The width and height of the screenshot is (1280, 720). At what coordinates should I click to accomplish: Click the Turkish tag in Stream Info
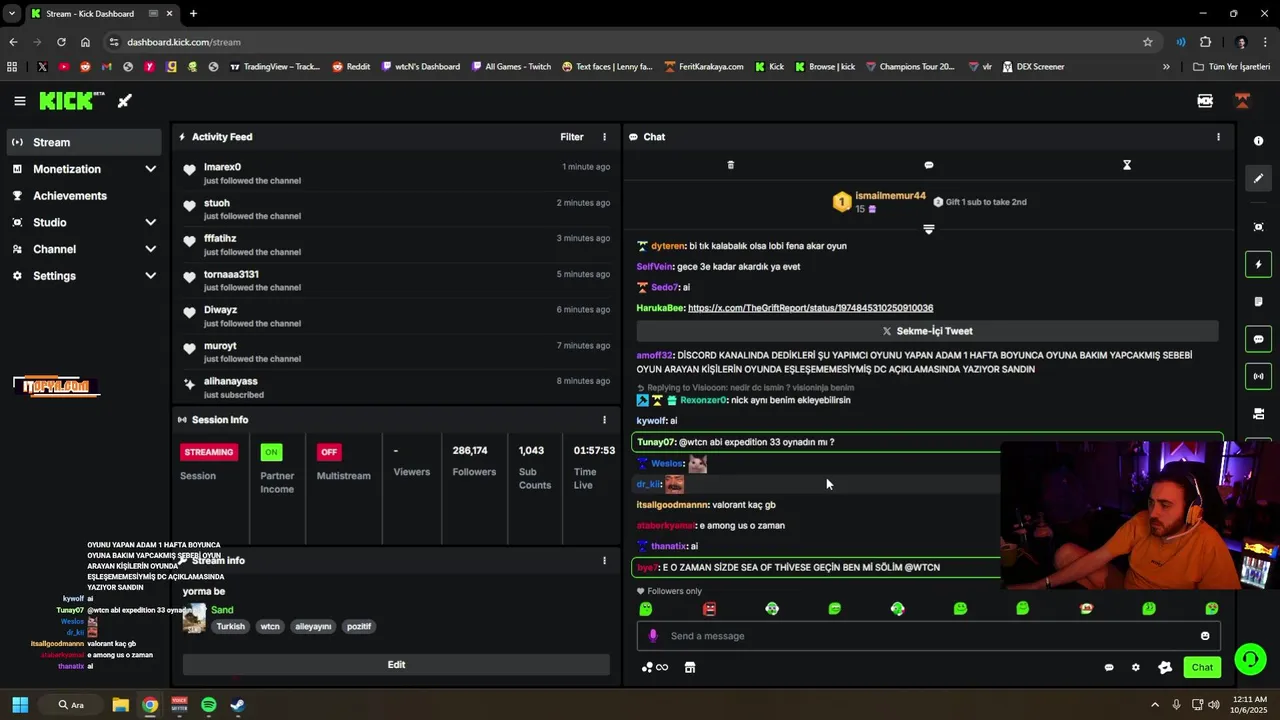pyautogui.click(x=230, y=627)
